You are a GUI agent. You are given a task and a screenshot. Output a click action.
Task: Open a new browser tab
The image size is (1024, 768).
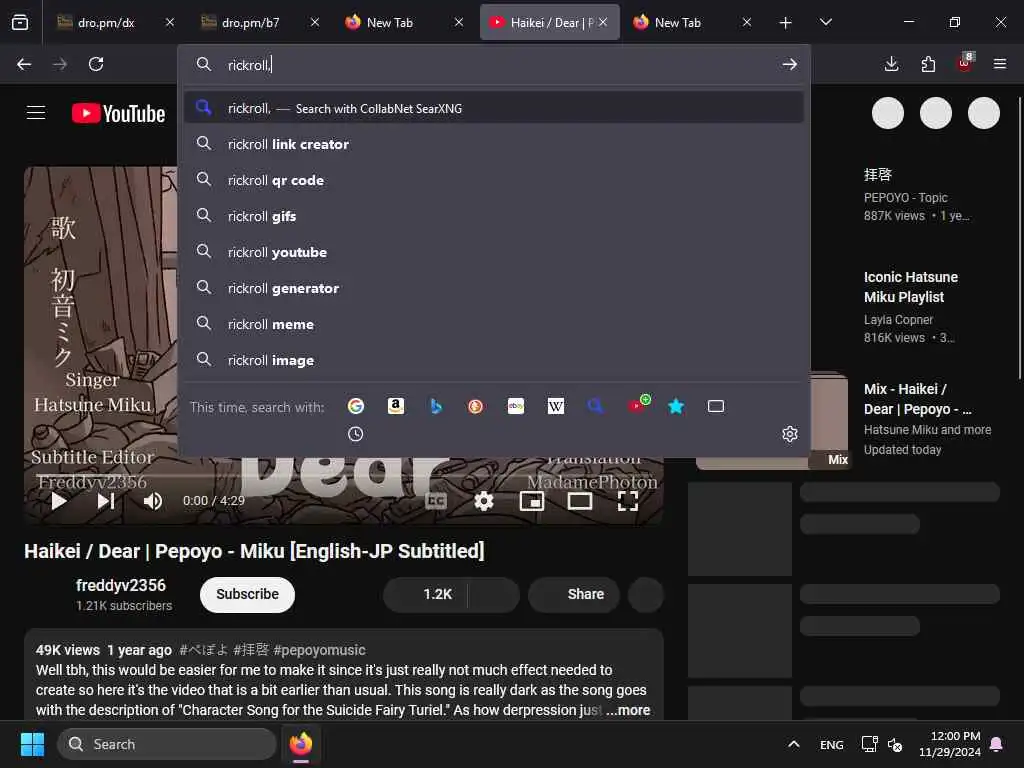[785, 23]
